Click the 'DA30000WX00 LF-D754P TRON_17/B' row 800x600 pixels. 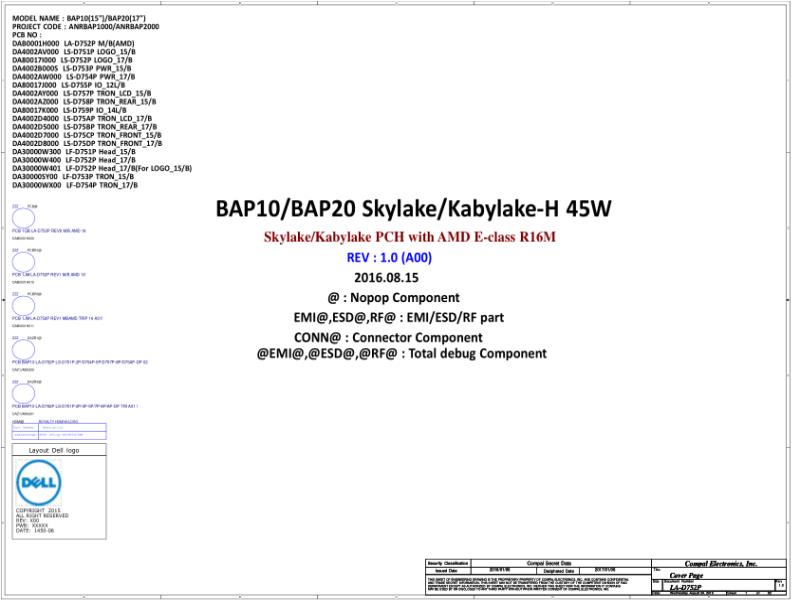[75, 185]
